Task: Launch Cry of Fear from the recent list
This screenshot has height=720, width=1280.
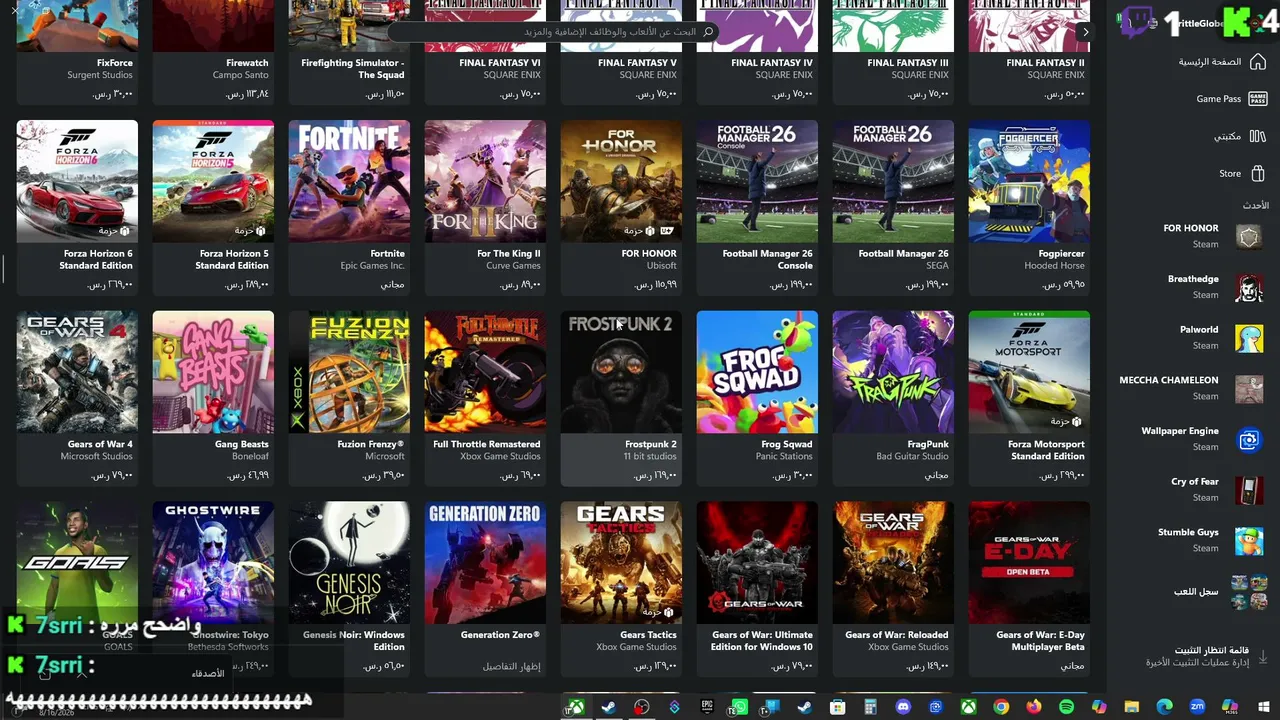Action: coord(1215,489)
